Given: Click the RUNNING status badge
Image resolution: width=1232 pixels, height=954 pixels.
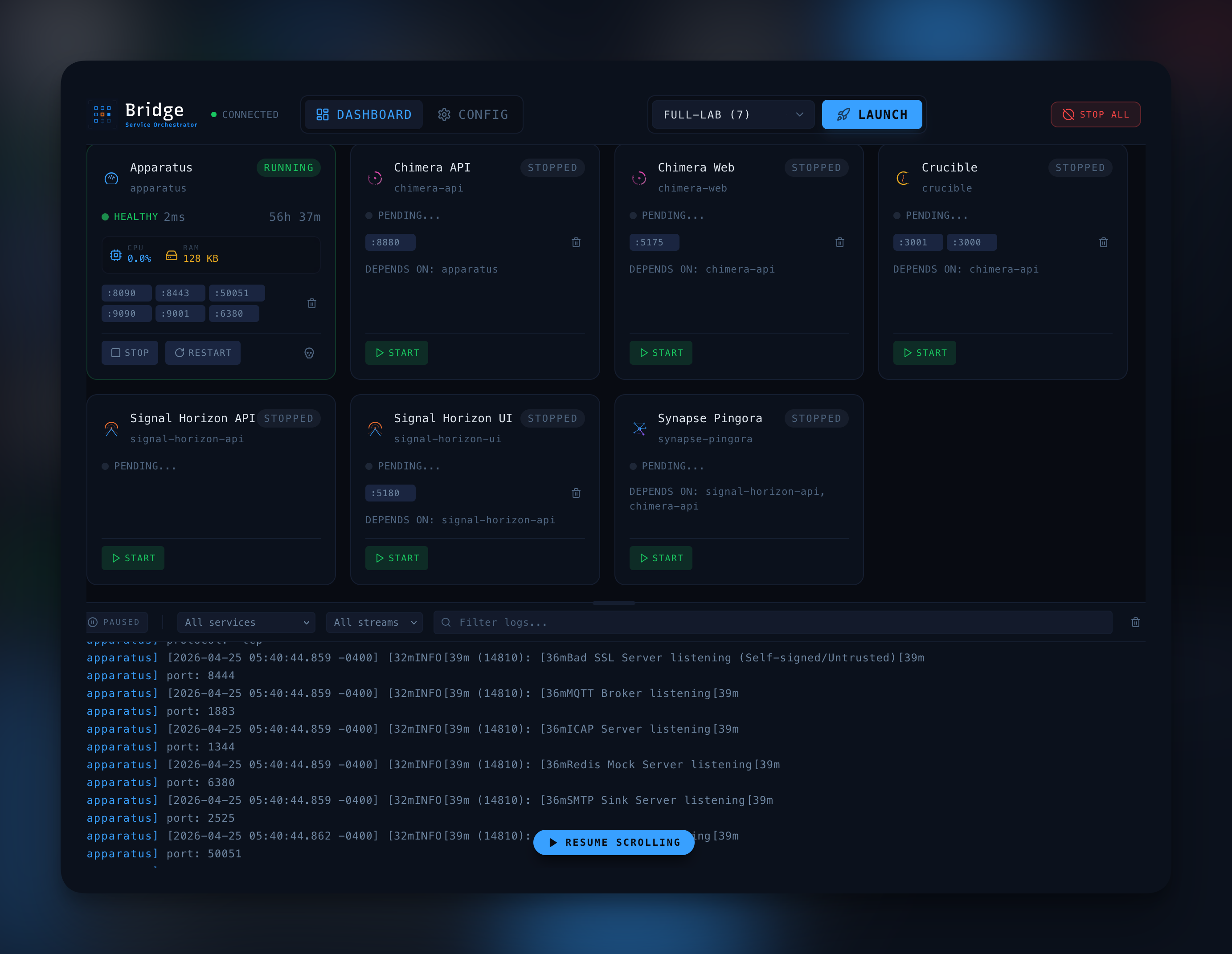Looking at the screenshot, I should pyautogui.click(x=288, y=167).
